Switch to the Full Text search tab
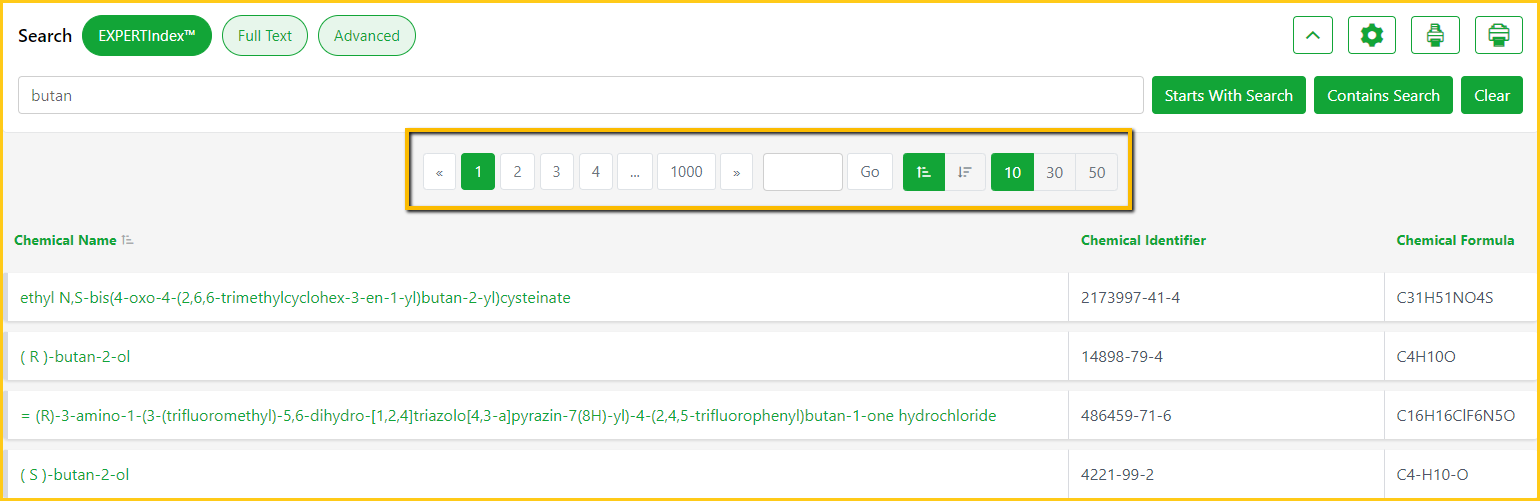 coord(265,36)
